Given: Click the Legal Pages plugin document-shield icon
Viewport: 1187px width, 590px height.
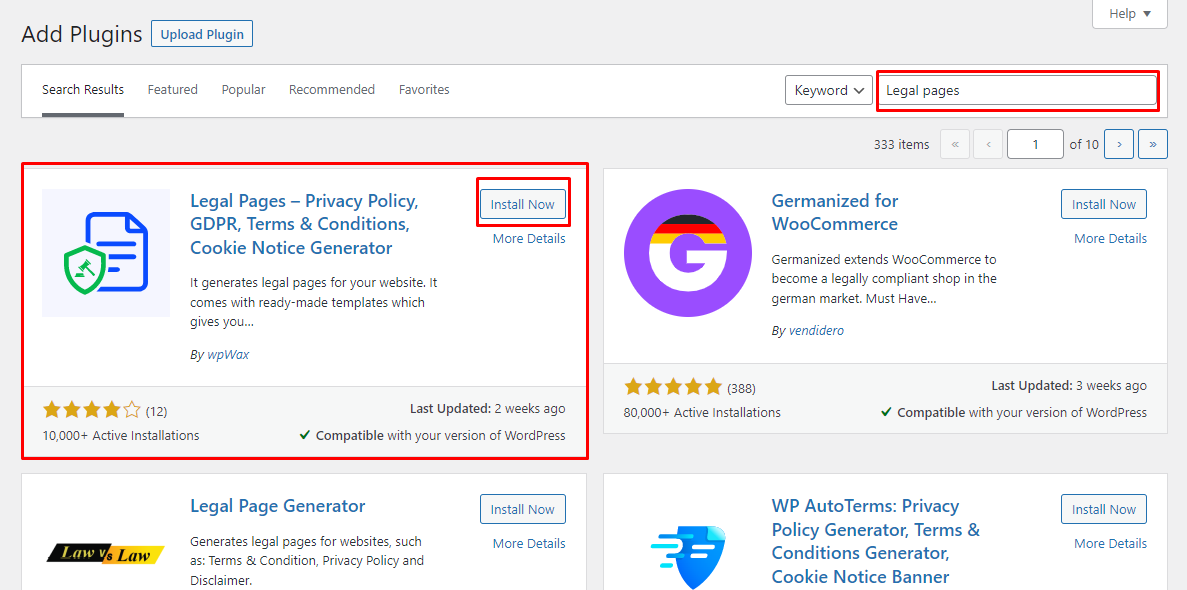Looking at the screenshot, I should pos(106,253).
